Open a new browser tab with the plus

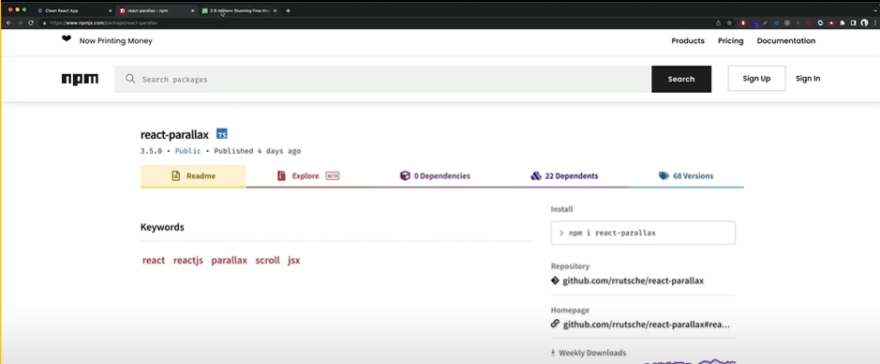click(x=288, y=11)
